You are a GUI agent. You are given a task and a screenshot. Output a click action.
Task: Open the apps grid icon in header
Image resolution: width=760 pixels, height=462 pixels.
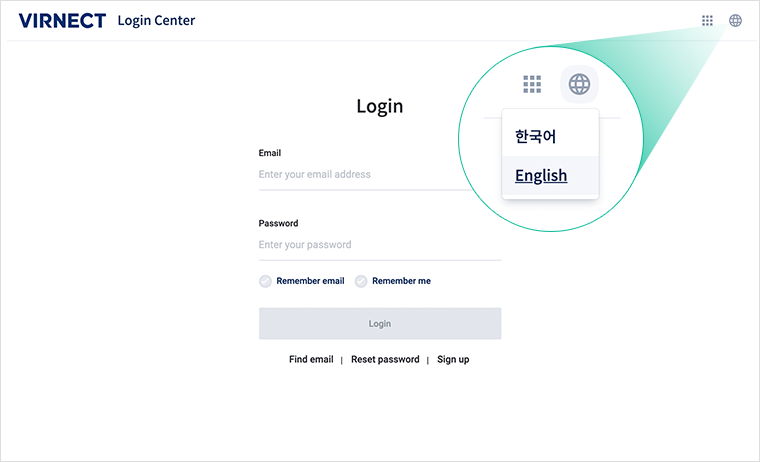tap(707, 20)
